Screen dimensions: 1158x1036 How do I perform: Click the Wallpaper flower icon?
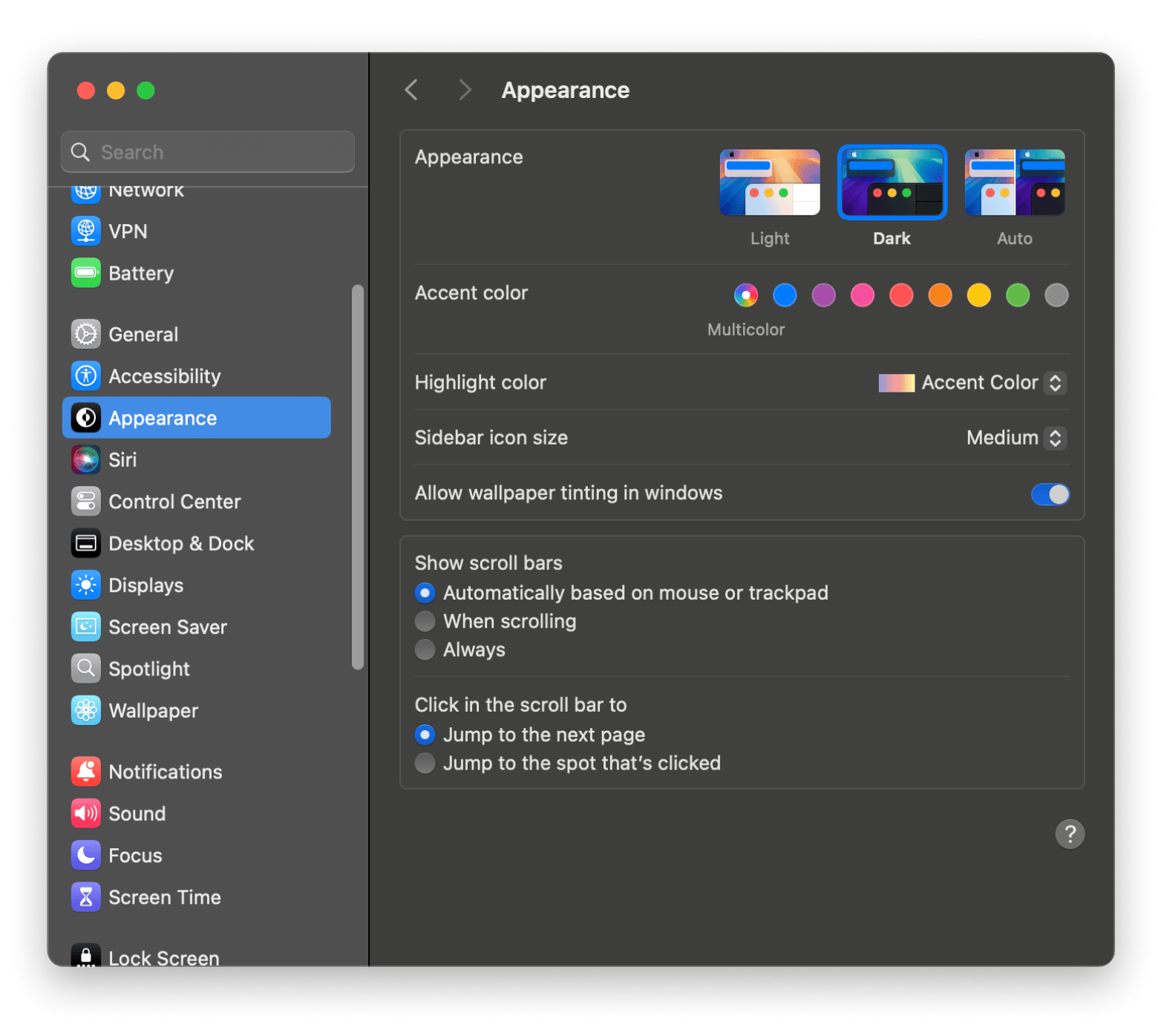click(86, 710)
